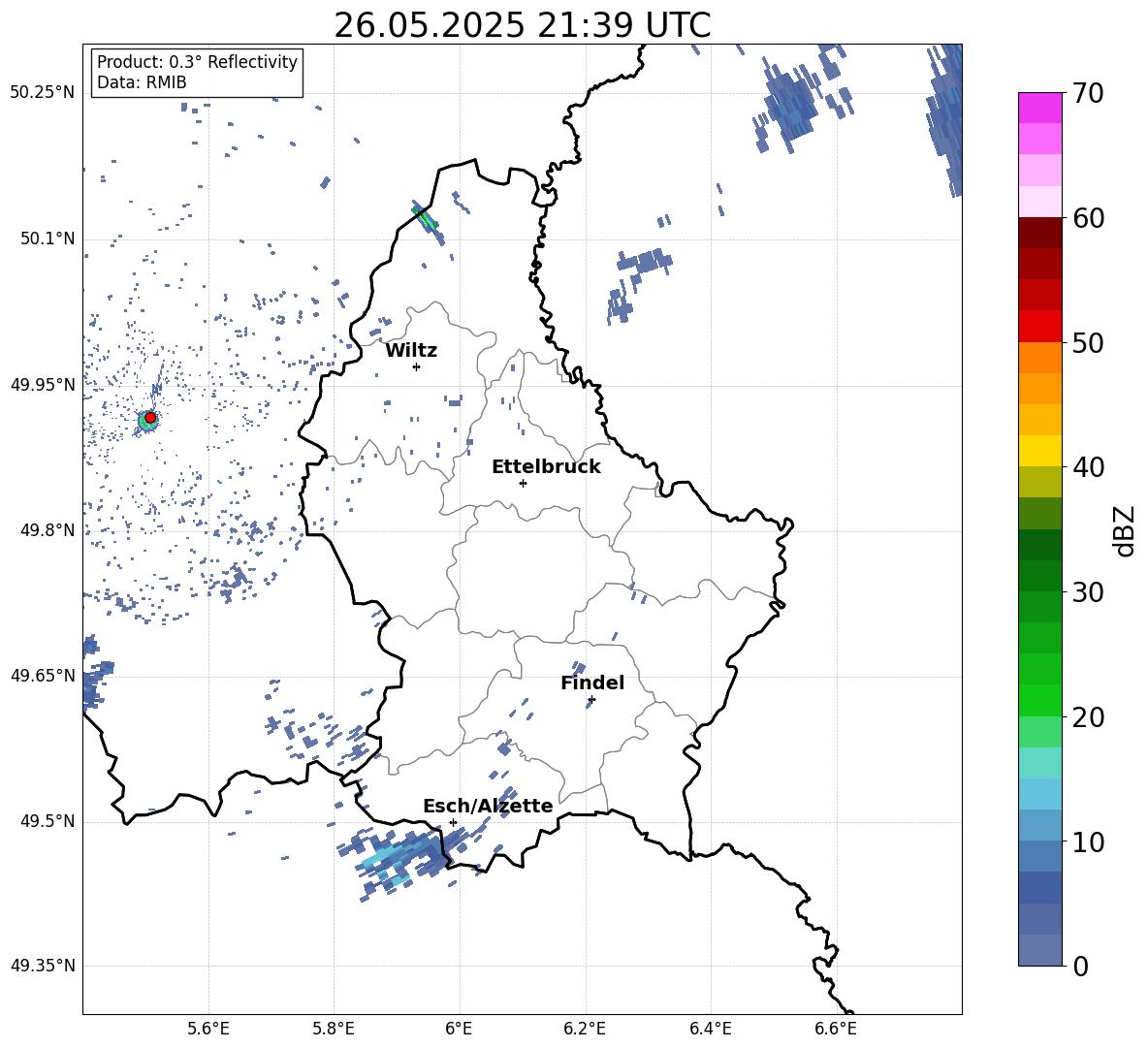
Task: Click the 5.6°E longitude label
Action: [x=208, y=1029]
